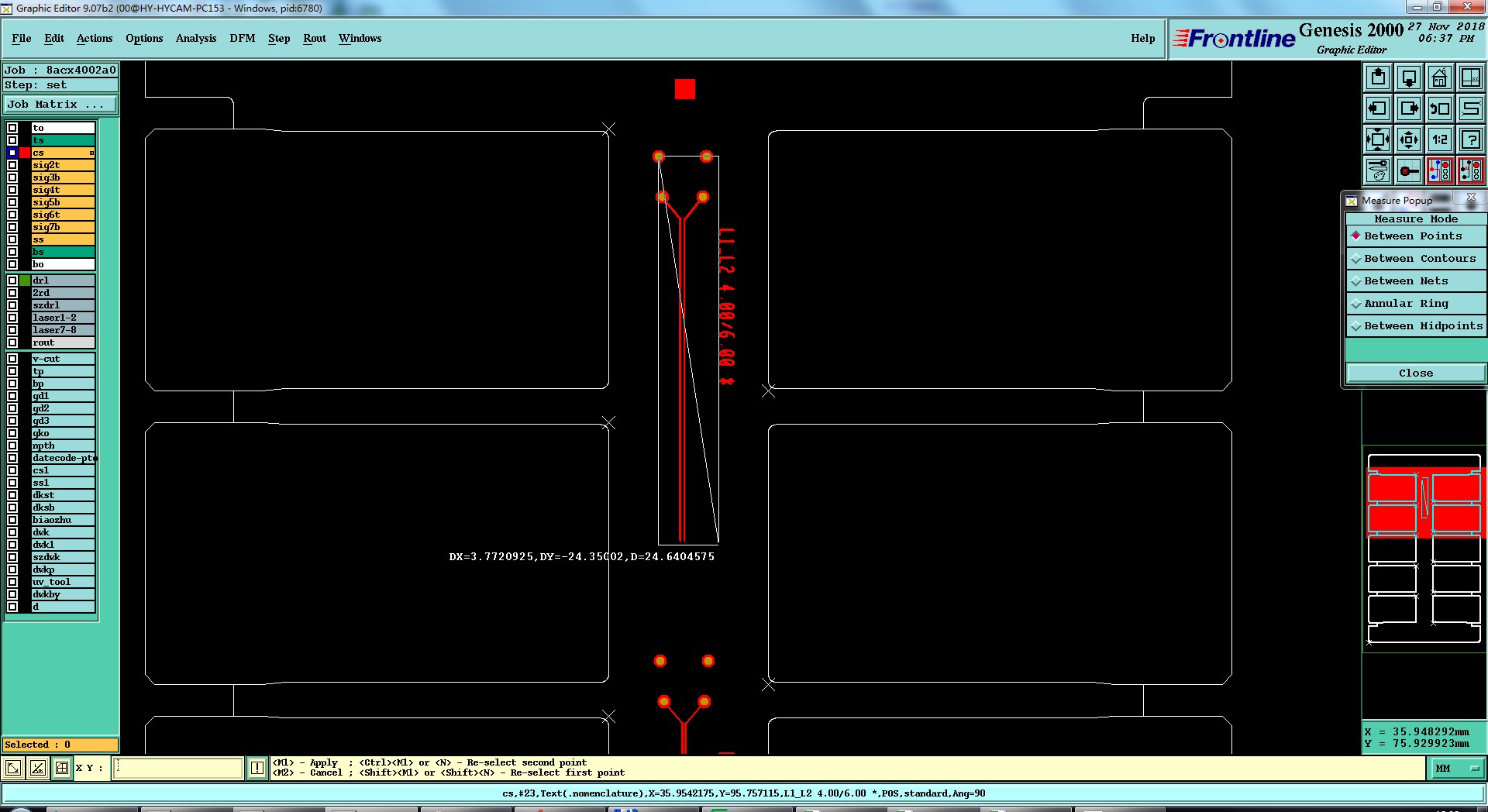This screenshot has width=1488, height=812.
Task: Click the grid window icon beside X Y
Action: click(62, 768)
